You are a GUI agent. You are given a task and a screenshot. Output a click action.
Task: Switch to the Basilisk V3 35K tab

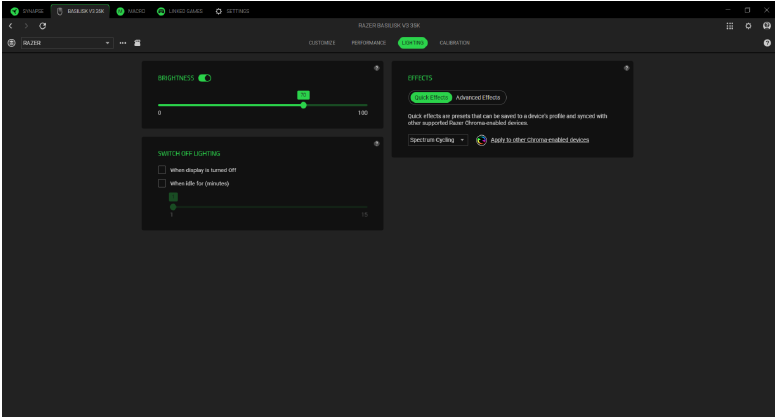pyautogui.click(x=80, y=11)
